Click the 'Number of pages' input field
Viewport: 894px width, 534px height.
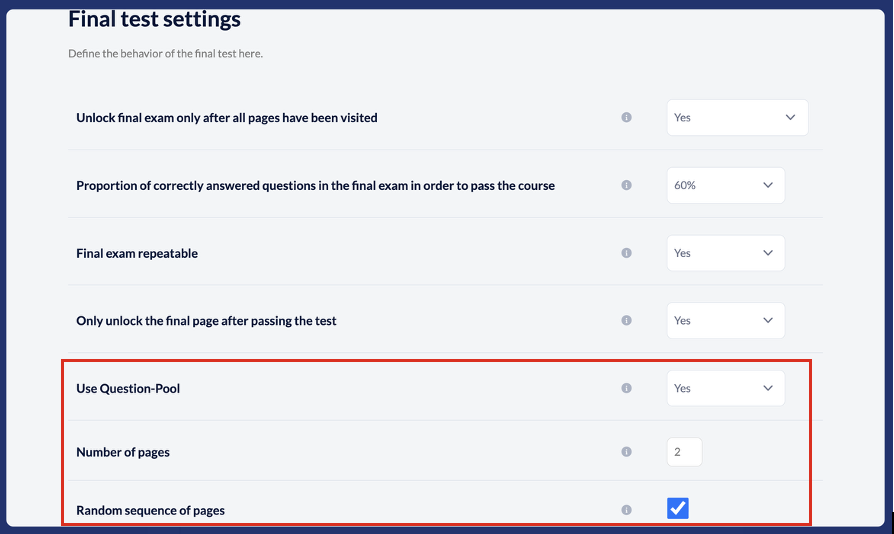pos(684,452)
